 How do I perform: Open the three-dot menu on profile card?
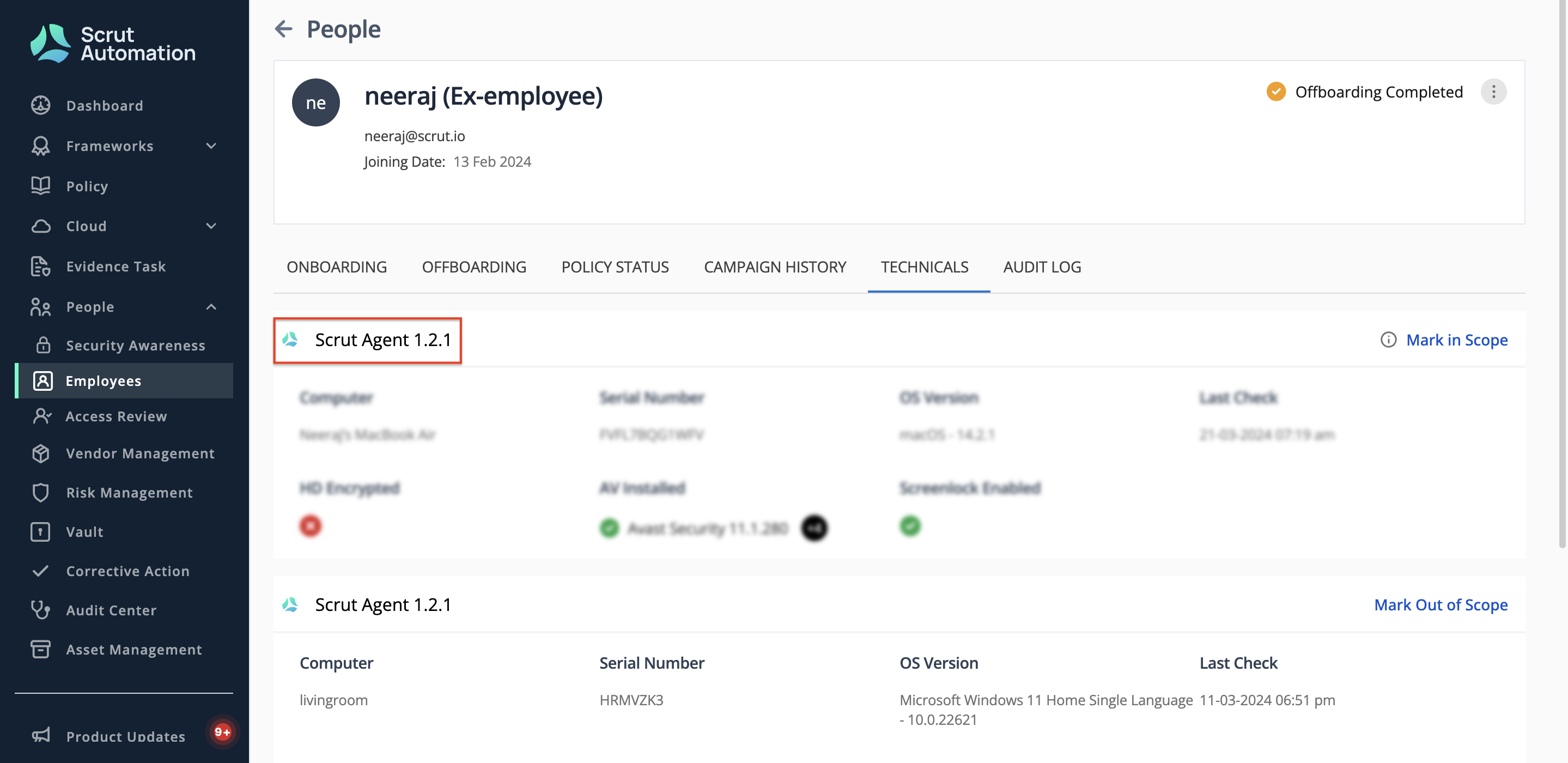(x=1493, y=92)
